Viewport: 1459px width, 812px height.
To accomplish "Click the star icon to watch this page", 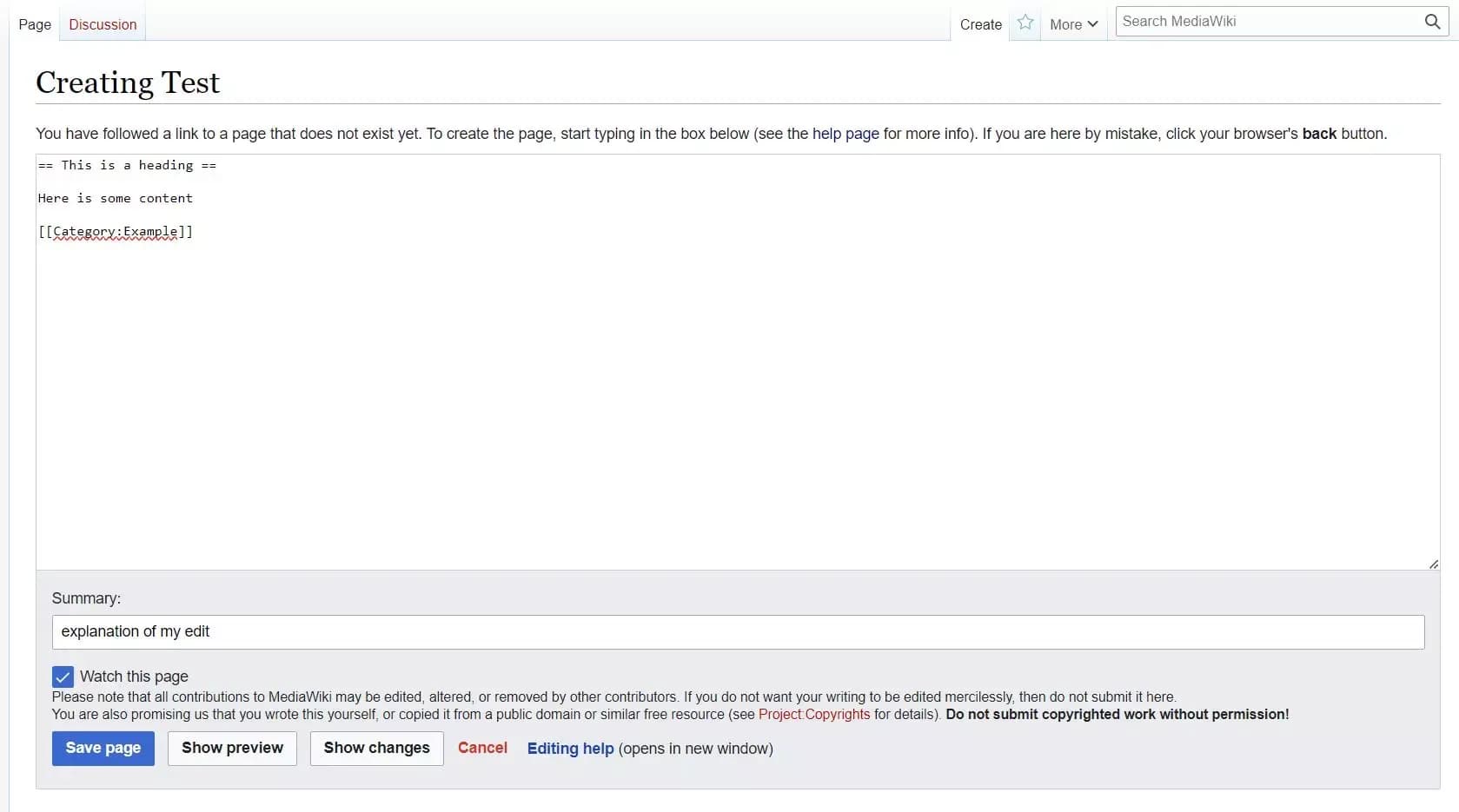I will point(1025,23).
